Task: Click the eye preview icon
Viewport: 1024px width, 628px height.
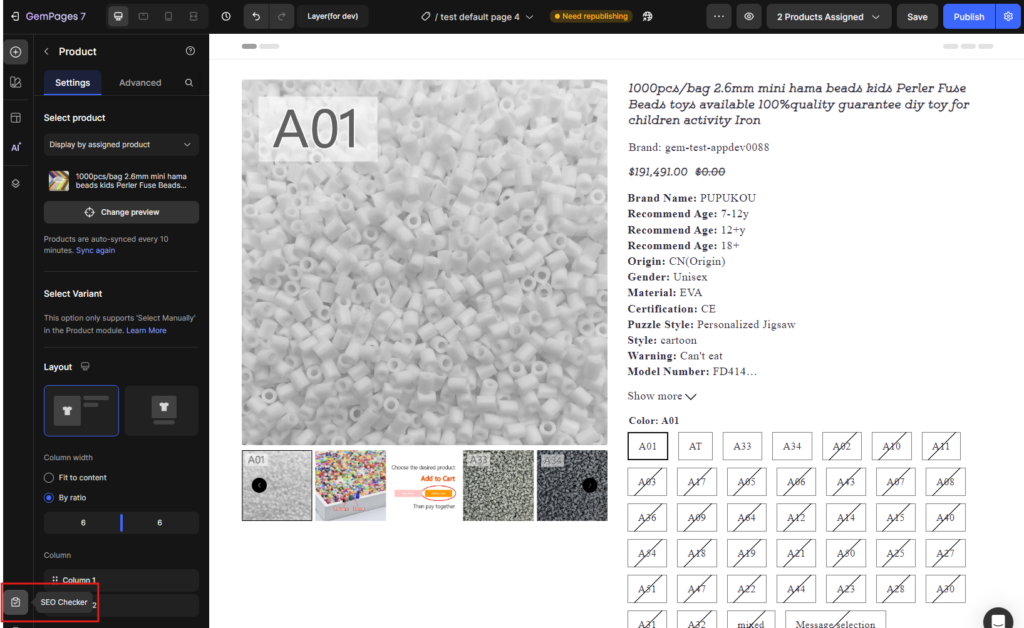Action: tap(748, 16)
